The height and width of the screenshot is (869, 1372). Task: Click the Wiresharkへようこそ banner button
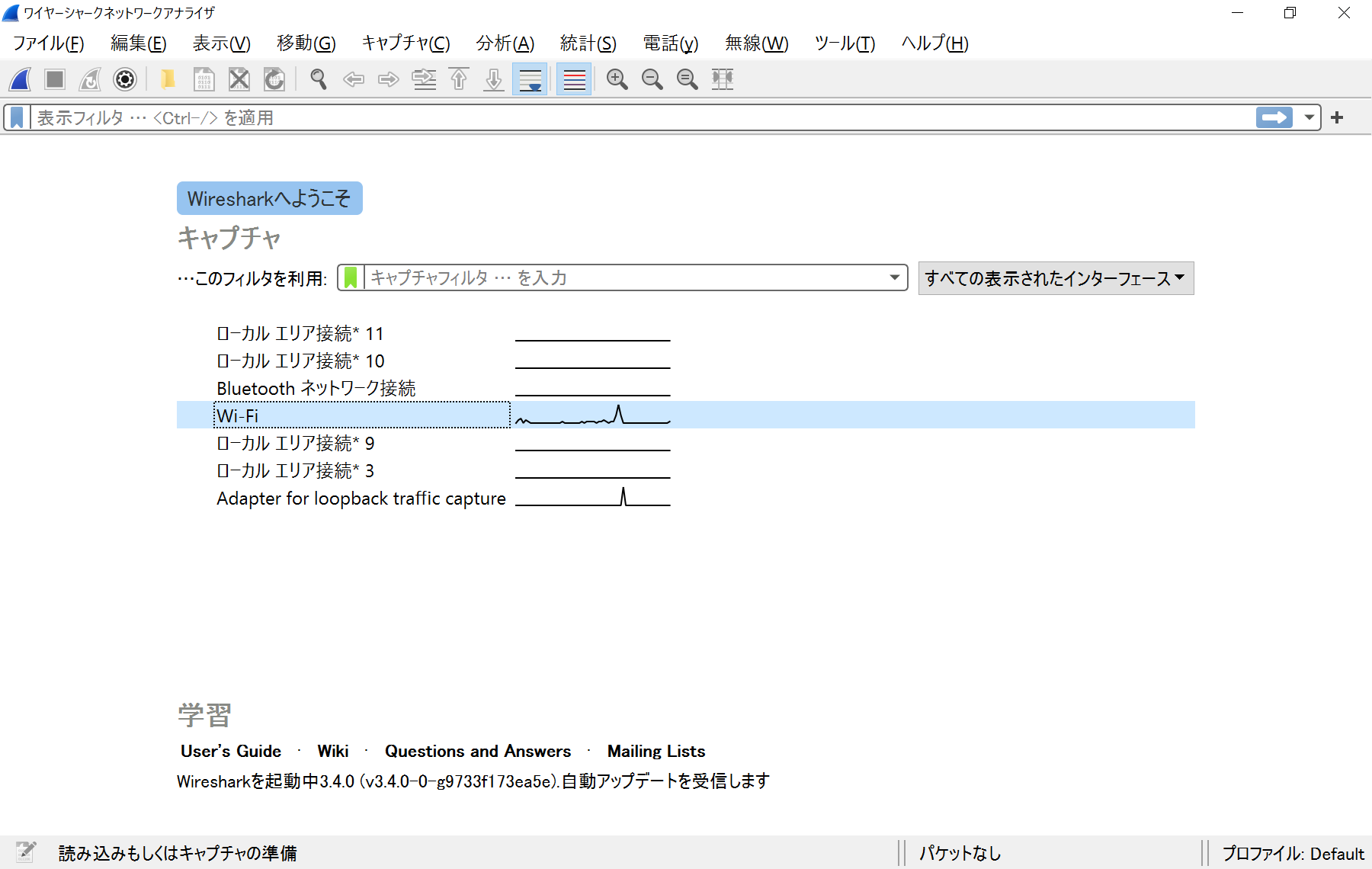tap(270, 198)
